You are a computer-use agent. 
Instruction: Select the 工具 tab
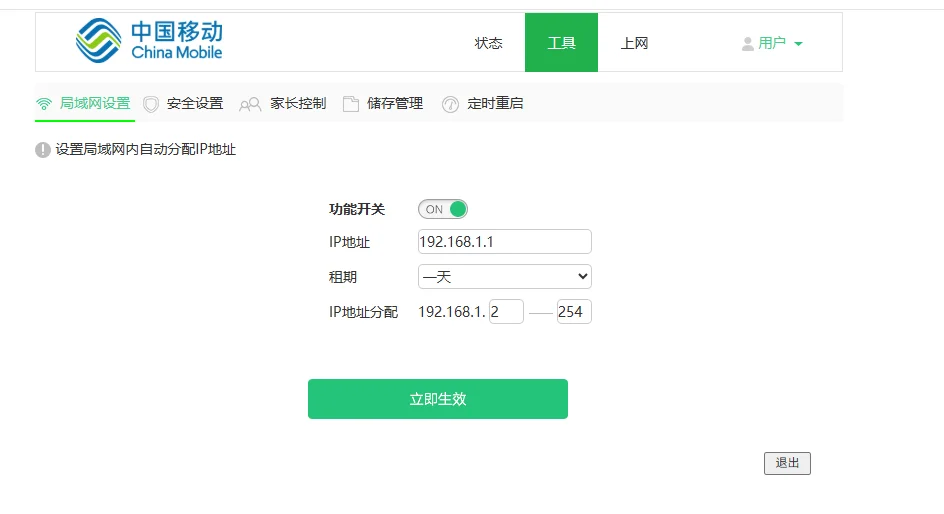pyautogui.click(x=561, y=42)
